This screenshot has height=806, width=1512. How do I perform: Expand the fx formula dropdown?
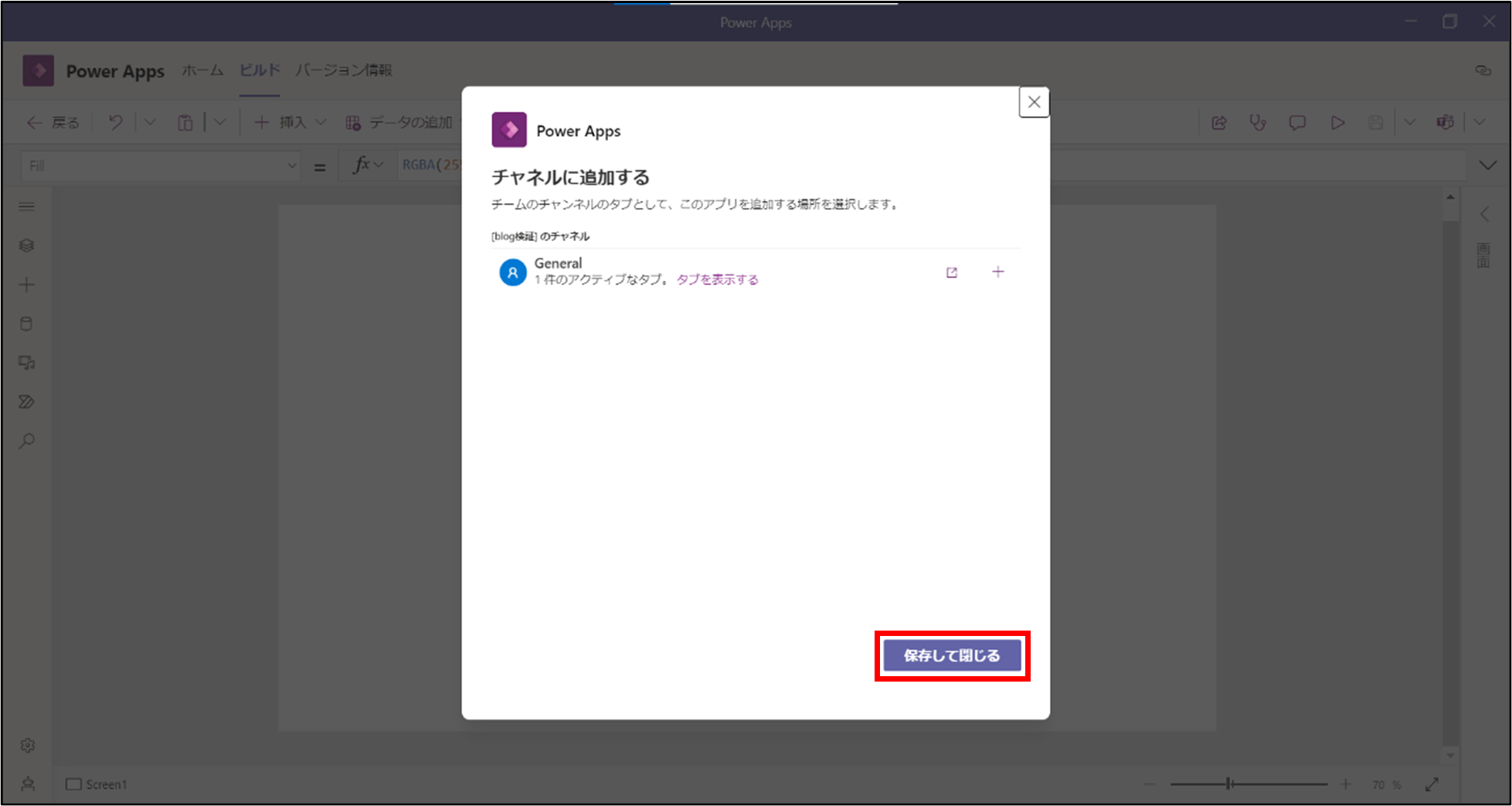pos(368,165)
